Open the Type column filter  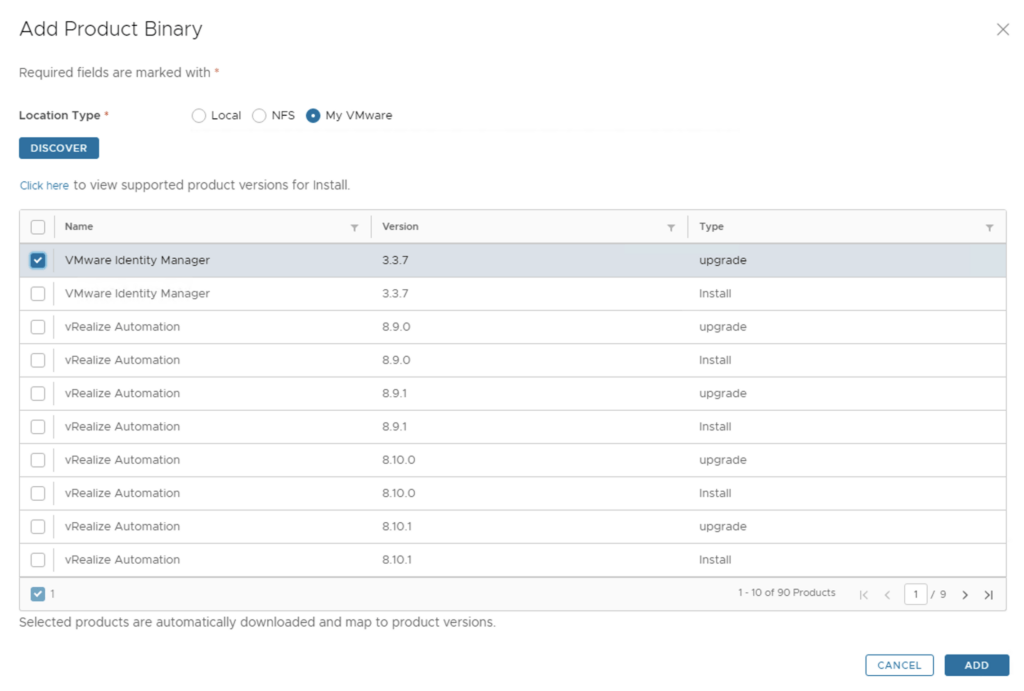[989, 227]
